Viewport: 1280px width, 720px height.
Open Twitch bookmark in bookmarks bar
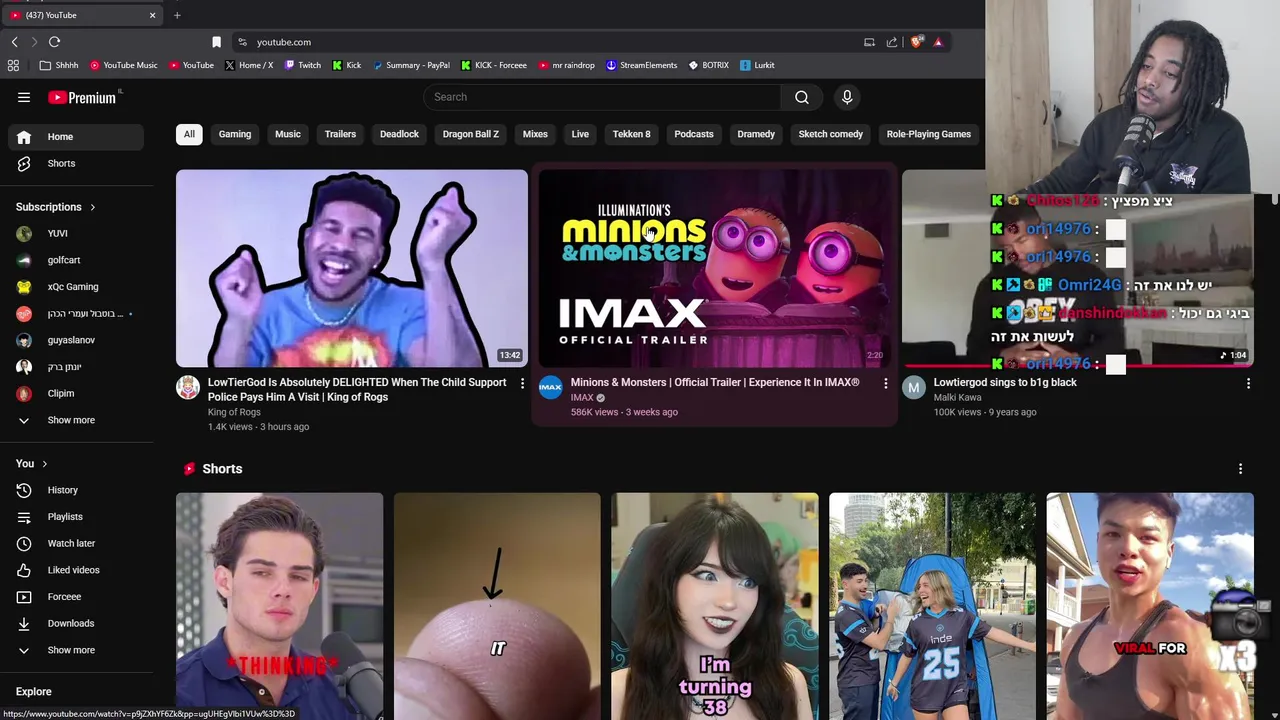click(303, 65)
